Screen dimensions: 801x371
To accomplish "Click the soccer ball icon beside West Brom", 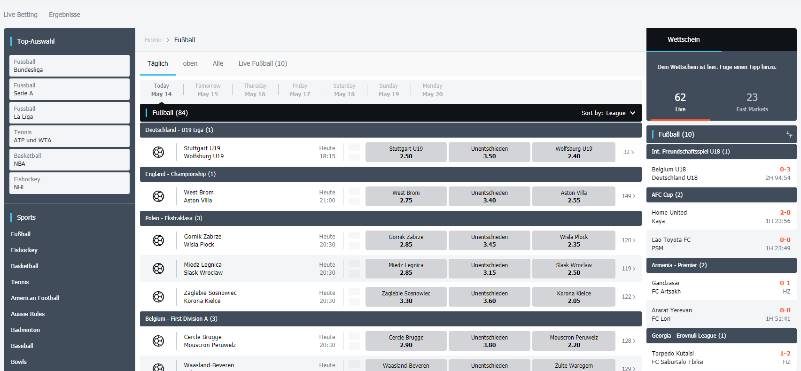I will (x=158, y=196).
